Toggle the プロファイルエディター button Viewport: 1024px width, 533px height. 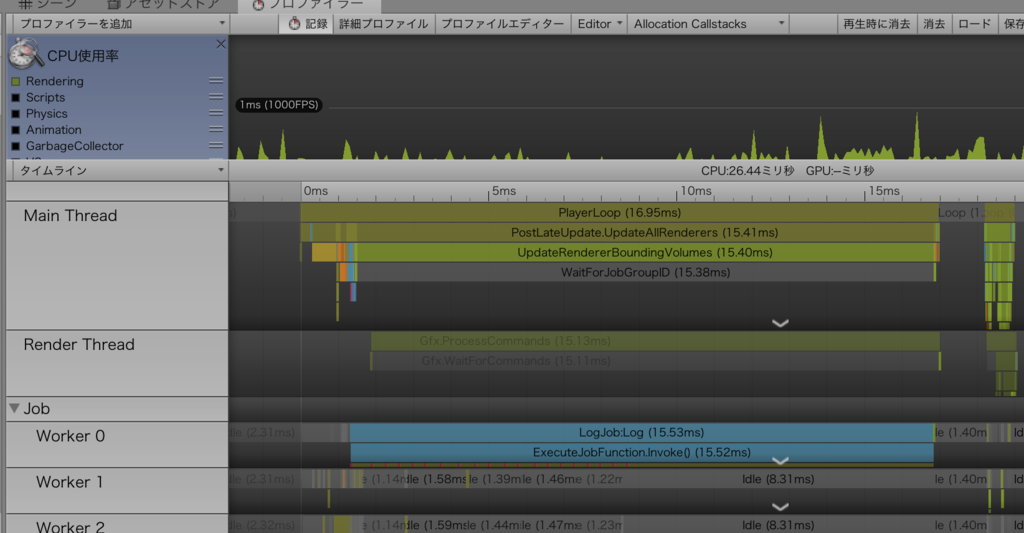click(x=502, y=24)
